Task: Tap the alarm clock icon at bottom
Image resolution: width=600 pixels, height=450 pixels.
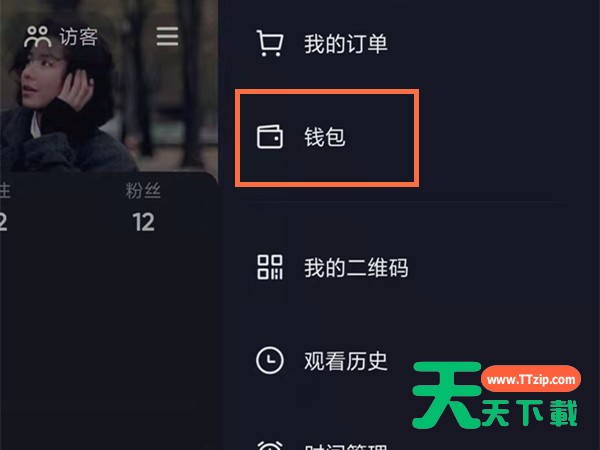Action: [x=270, y=445]
